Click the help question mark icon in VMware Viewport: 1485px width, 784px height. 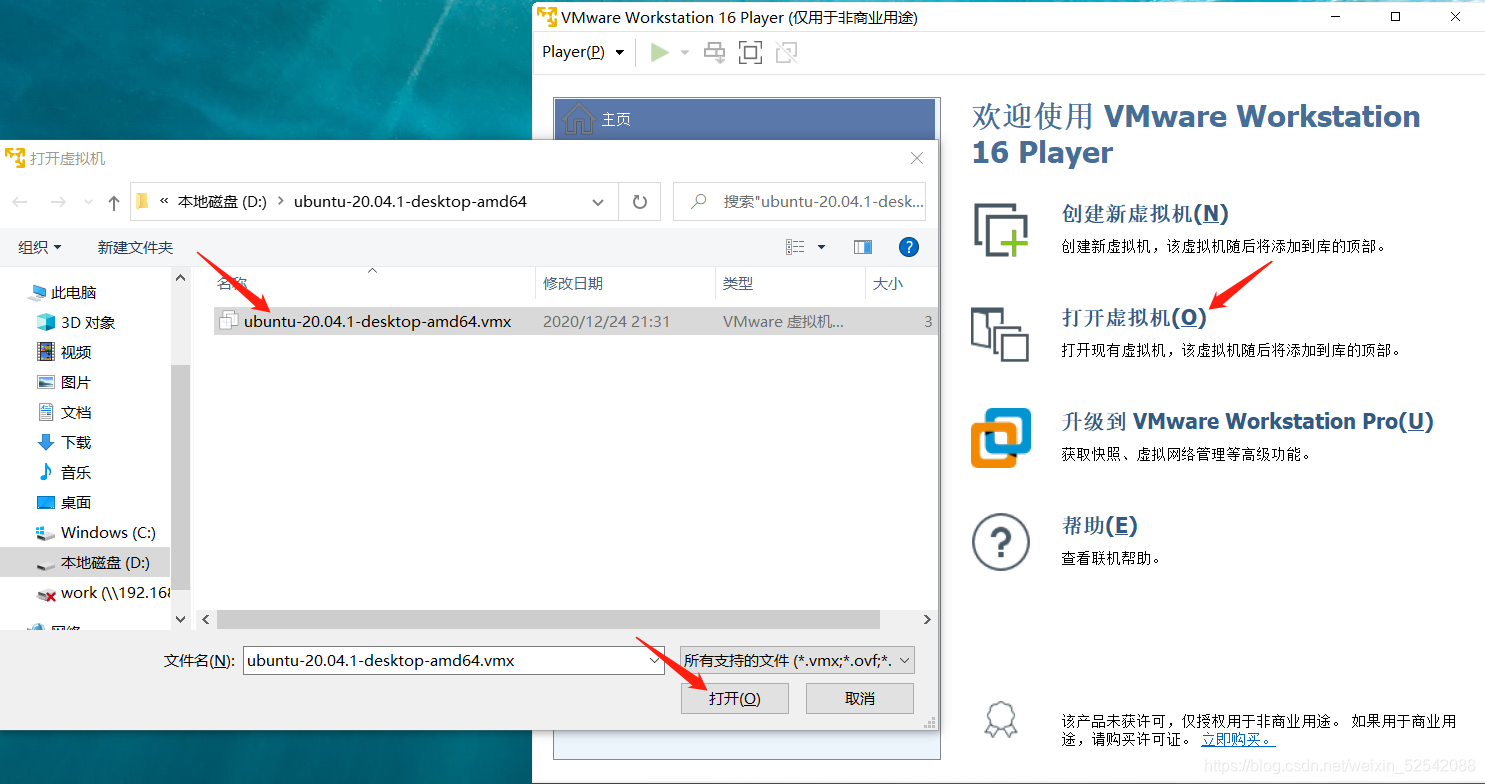1001,542
